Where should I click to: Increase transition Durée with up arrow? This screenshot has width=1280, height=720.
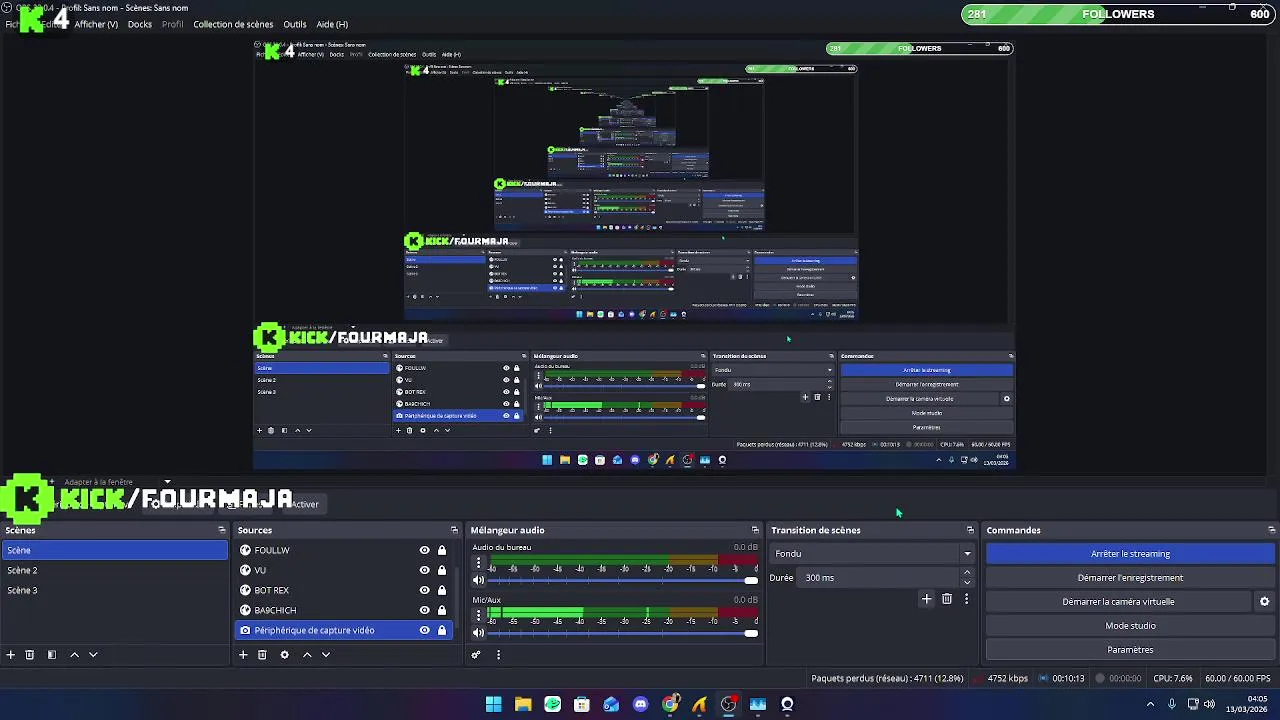tap(966, 573)
